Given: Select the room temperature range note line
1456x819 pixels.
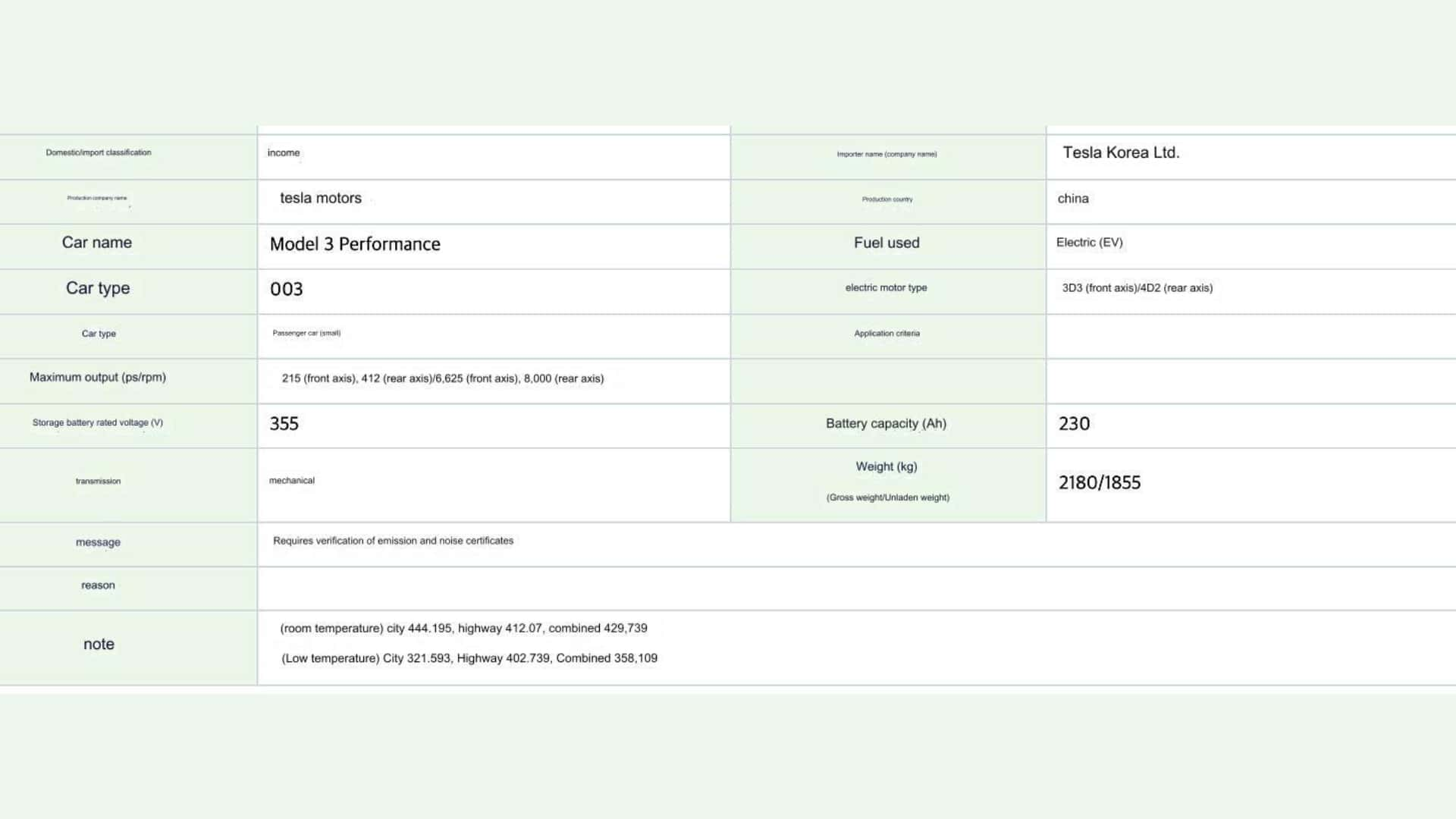Looking at the screenshot, I should pos(463,628).
